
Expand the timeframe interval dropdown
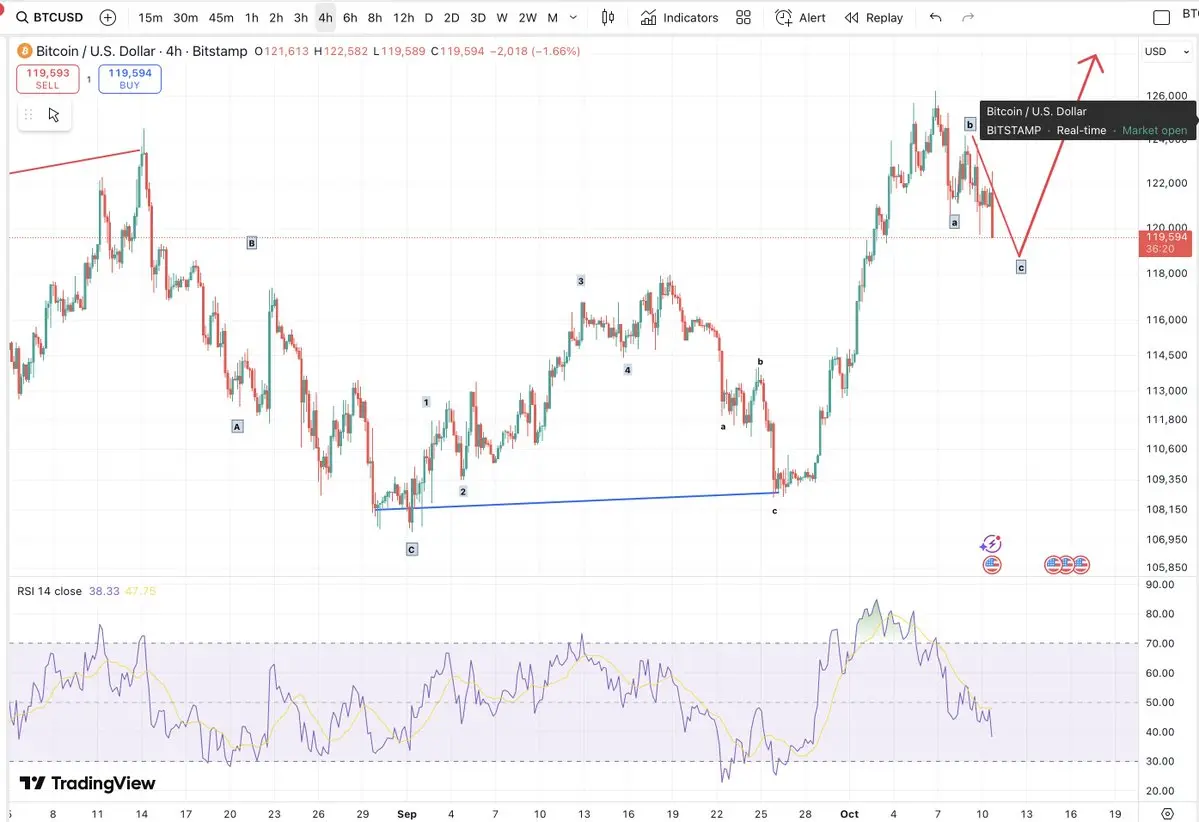(573, 18)
